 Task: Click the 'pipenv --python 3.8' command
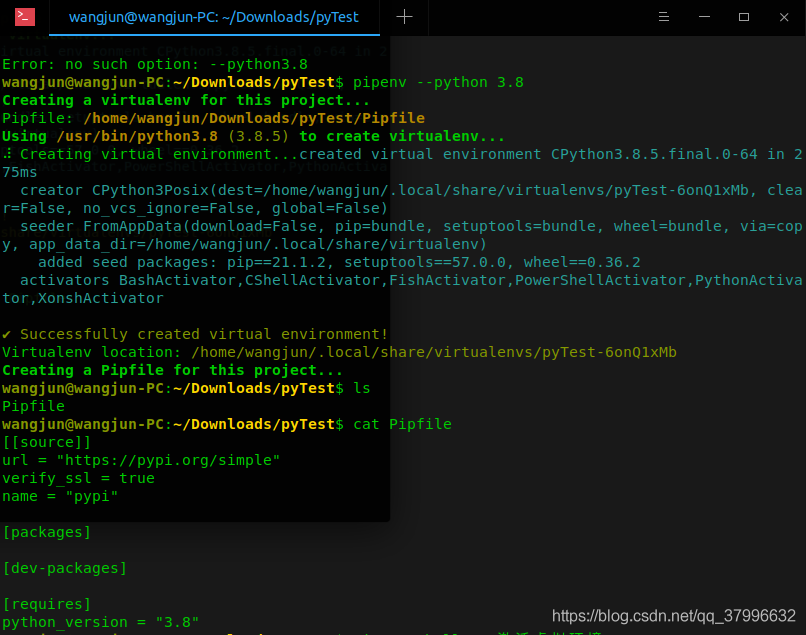[438, 82]
